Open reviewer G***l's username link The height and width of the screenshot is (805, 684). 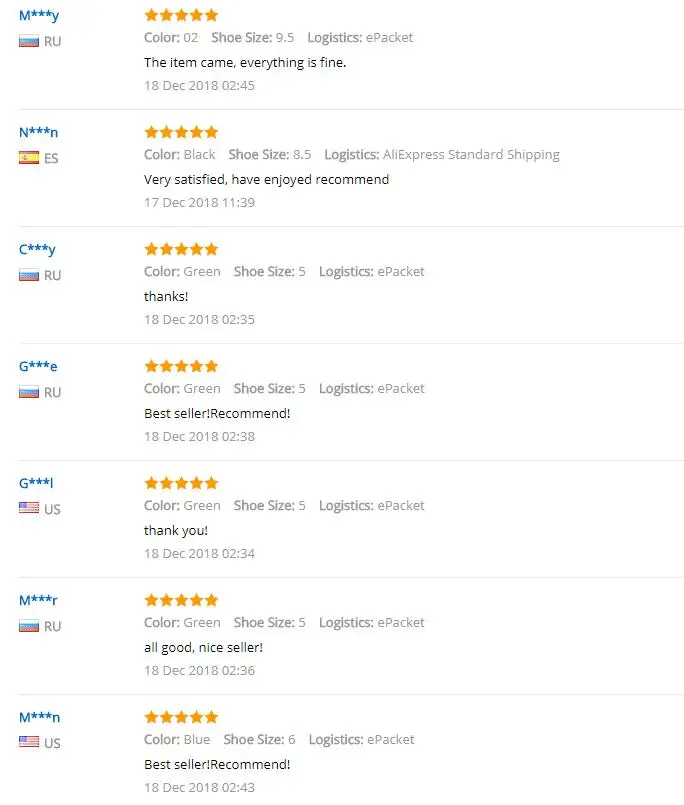pyautogui.click(x=36, y=484)
